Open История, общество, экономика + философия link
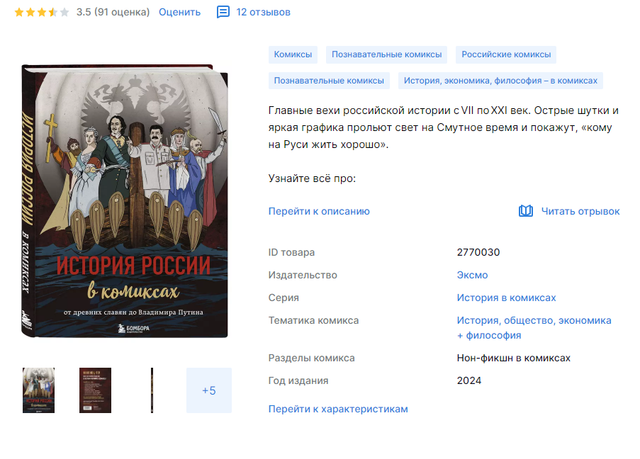Viewport: 640px width, 459px height. click(534, 328)
